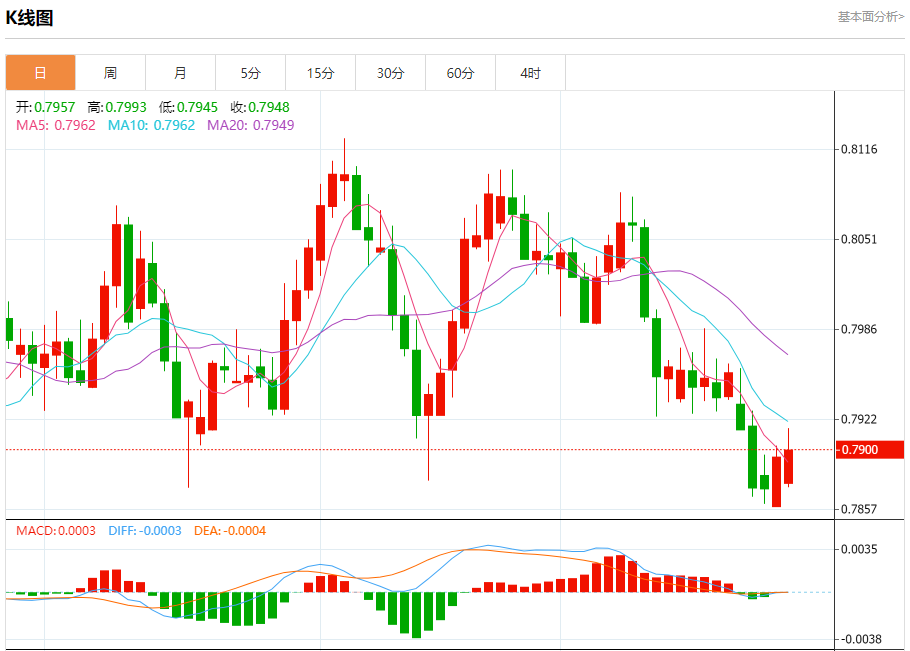Screen dimensions: 910x651
Task: Switch to the 5分 interval tab
Action: (250, 73)
